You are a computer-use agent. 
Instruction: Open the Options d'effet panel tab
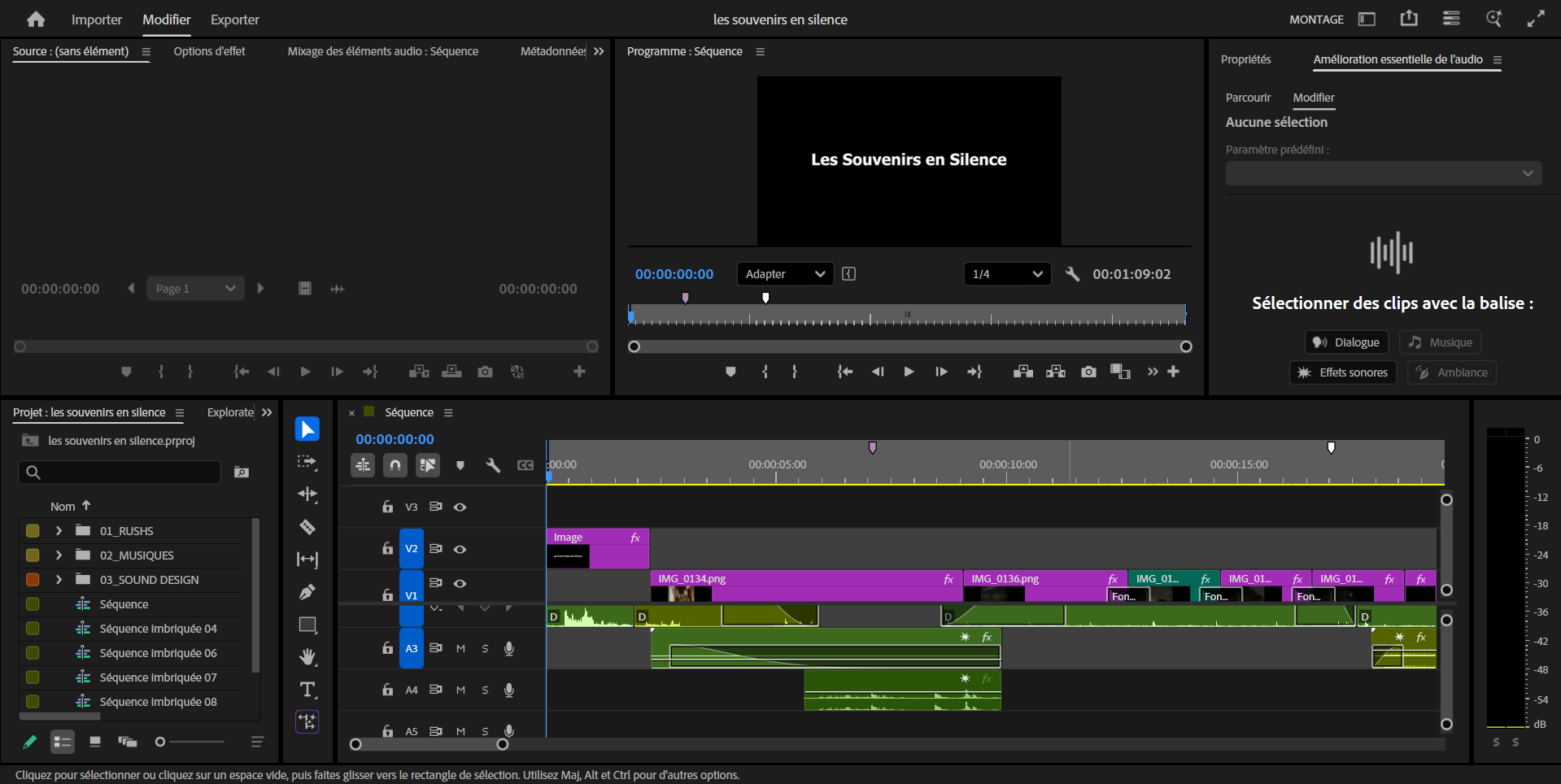point(209,51)
